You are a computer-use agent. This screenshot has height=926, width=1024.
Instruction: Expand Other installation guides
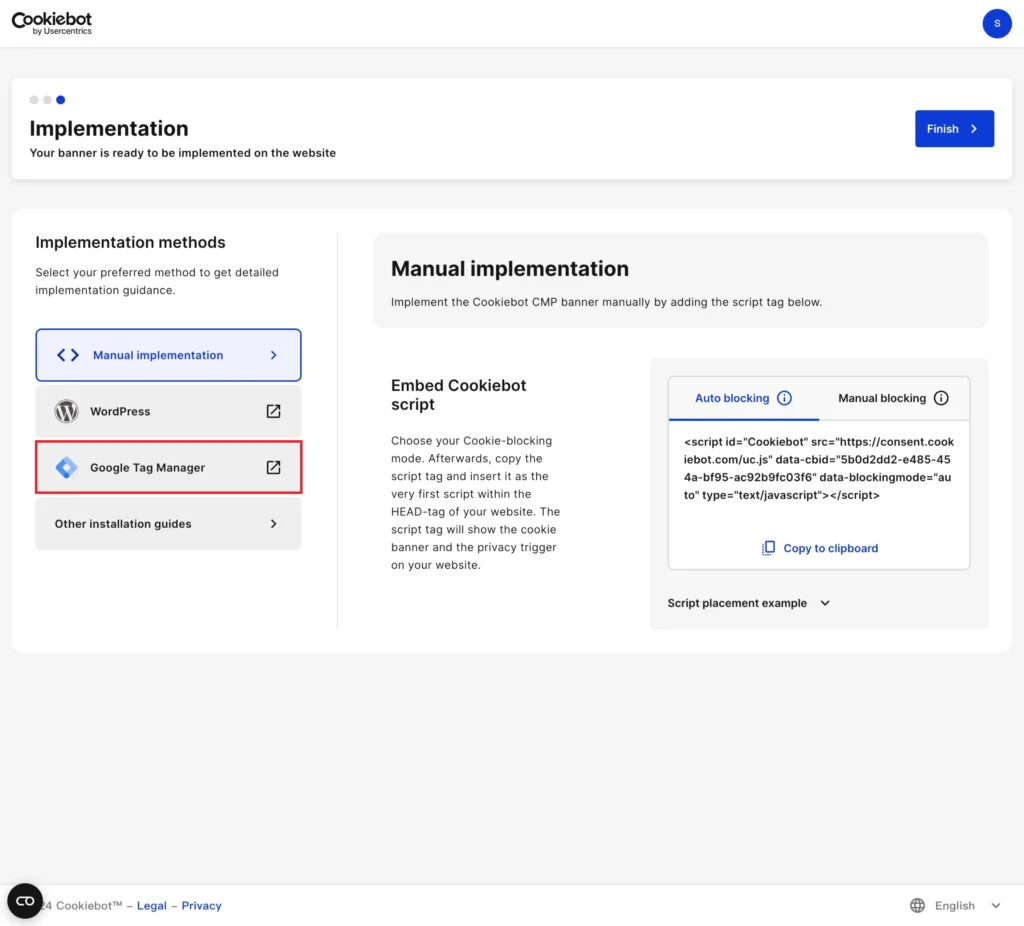point(168,523)
